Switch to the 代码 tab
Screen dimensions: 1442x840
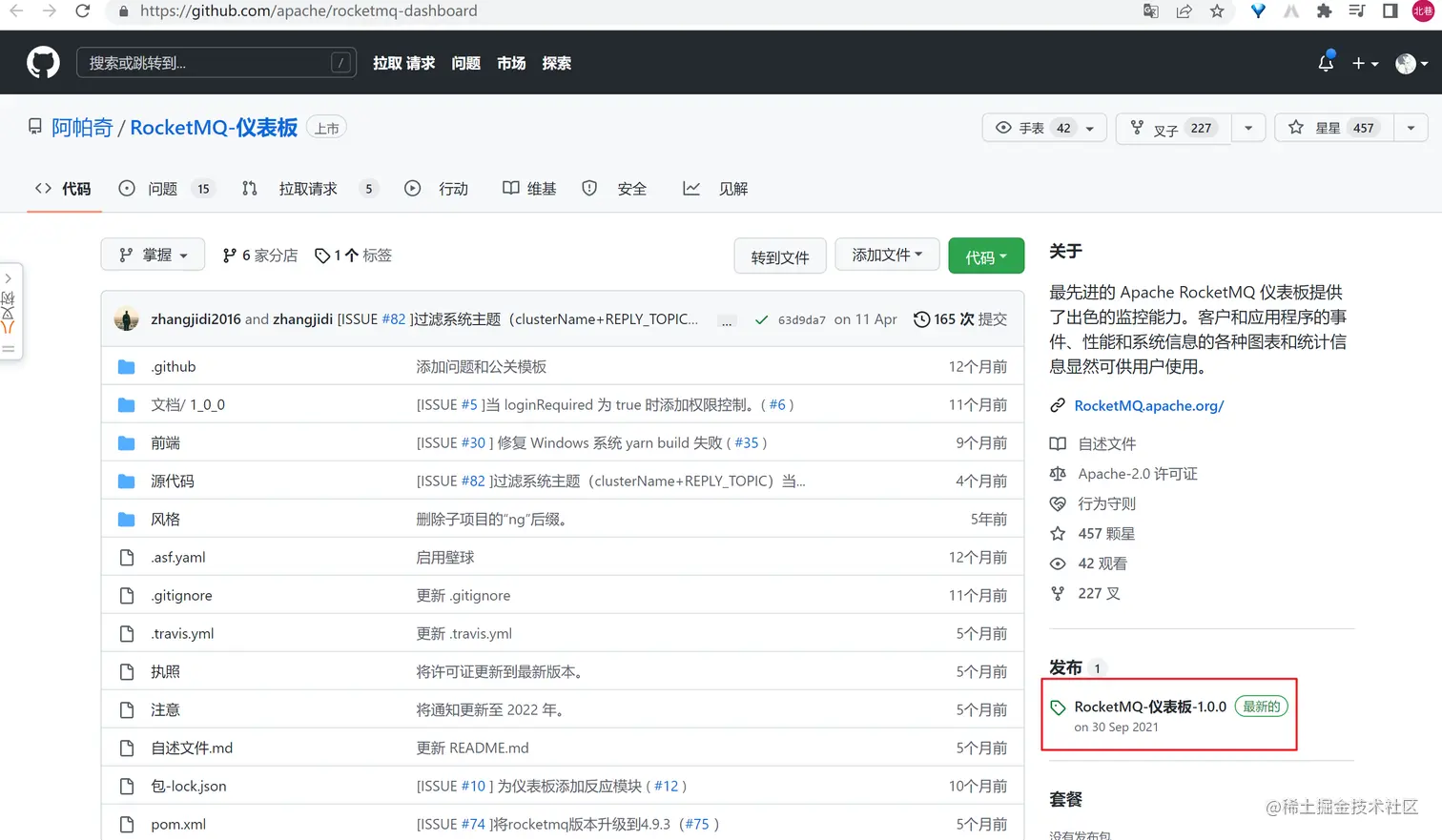click(x=63, y=189)
